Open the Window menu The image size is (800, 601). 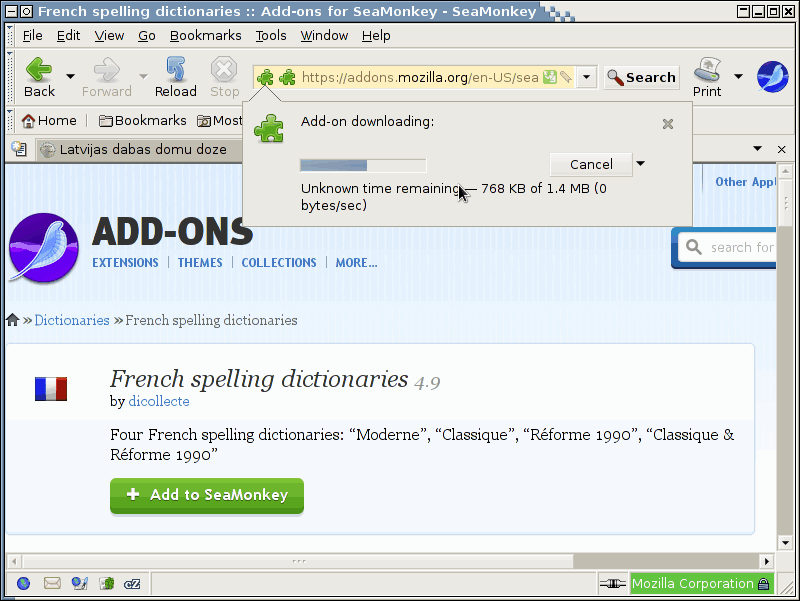[x=324, y=36]
